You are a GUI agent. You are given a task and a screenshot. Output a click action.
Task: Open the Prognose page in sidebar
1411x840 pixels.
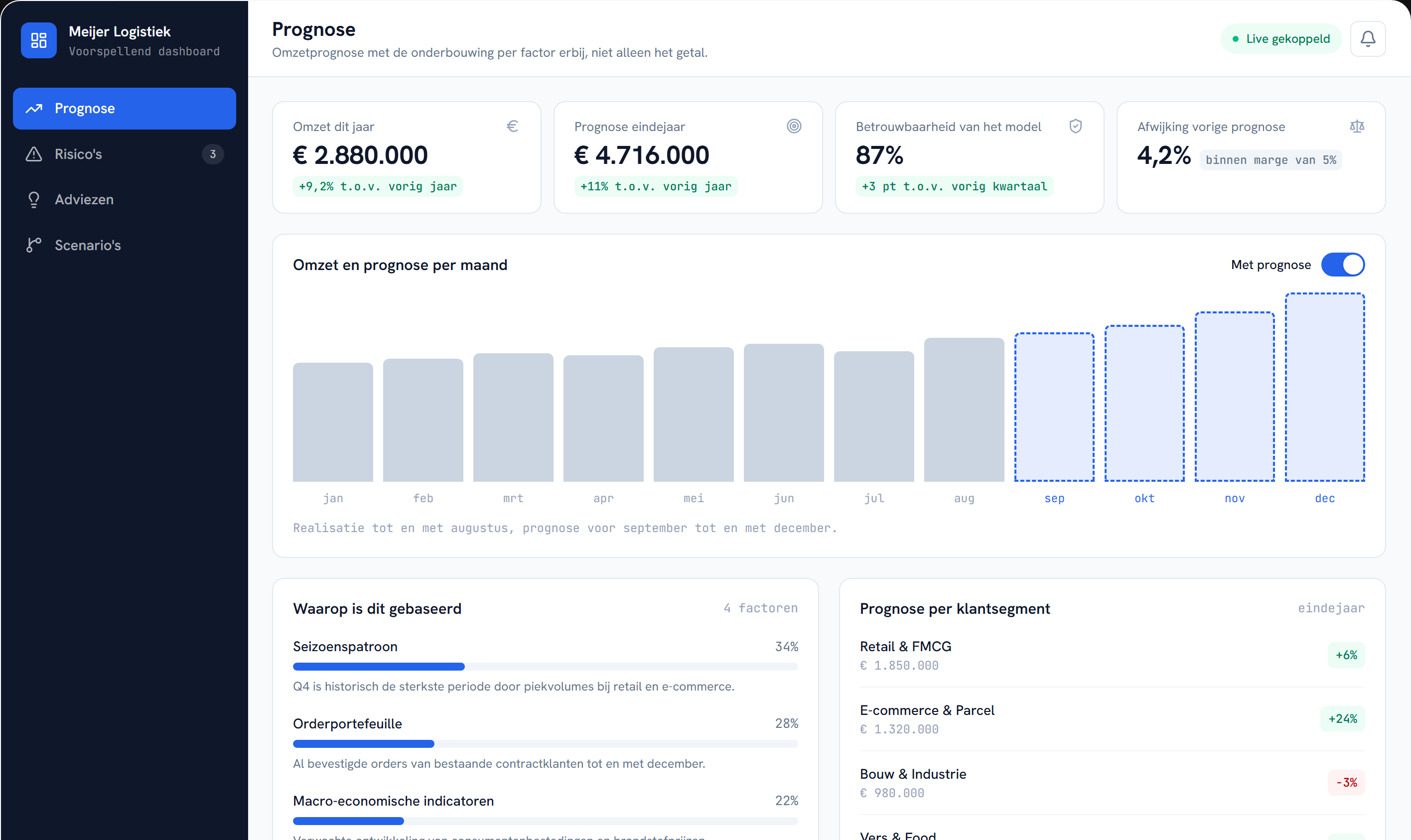coord(125,108)
